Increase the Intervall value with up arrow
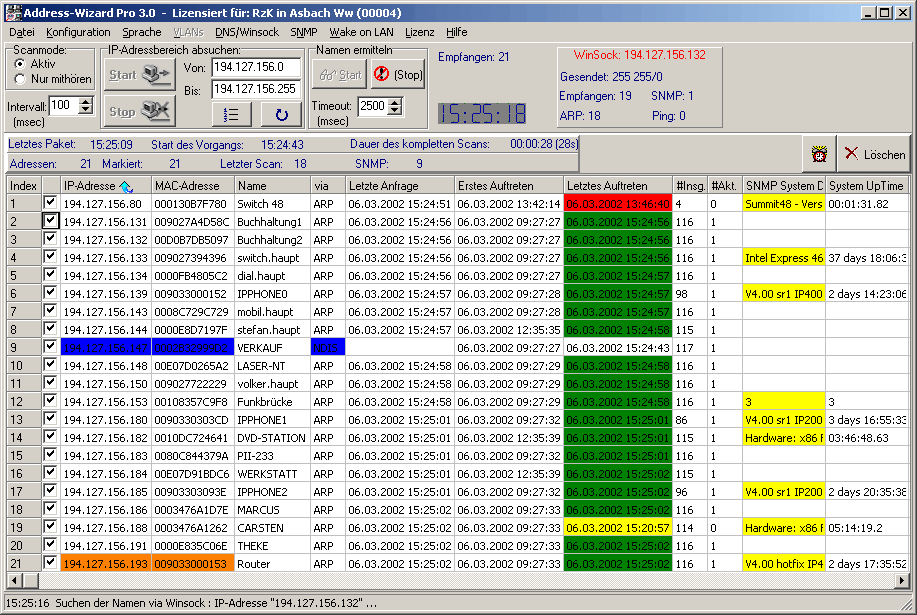917x615 pixels. (86, 102)
